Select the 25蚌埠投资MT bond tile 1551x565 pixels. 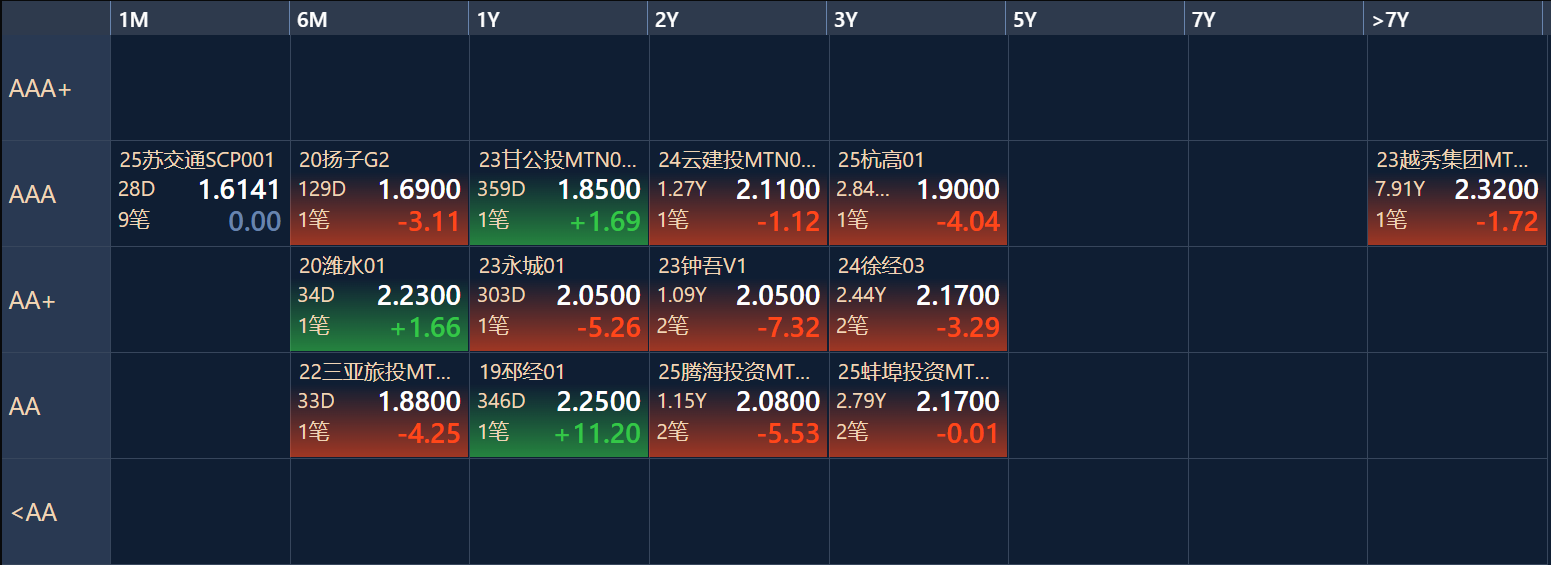tap(918, 405)
